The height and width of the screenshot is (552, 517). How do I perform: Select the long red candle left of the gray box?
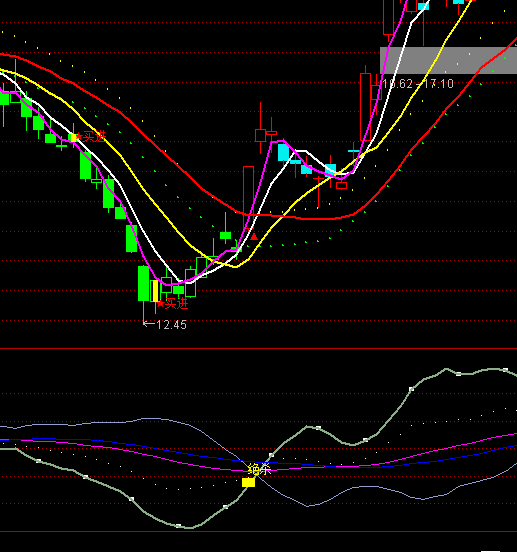click(365, 107)
